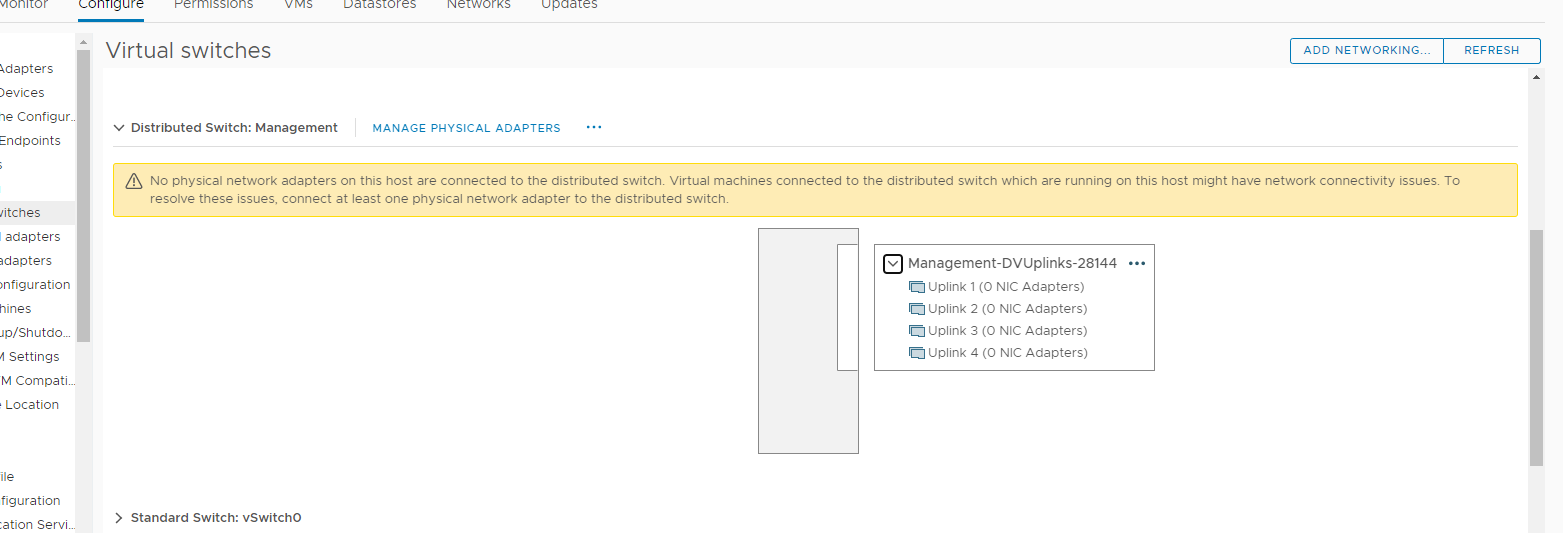1563x533 pixels.
Task: Click the Uplink 3 adapter icon
Action: (917, 331)
